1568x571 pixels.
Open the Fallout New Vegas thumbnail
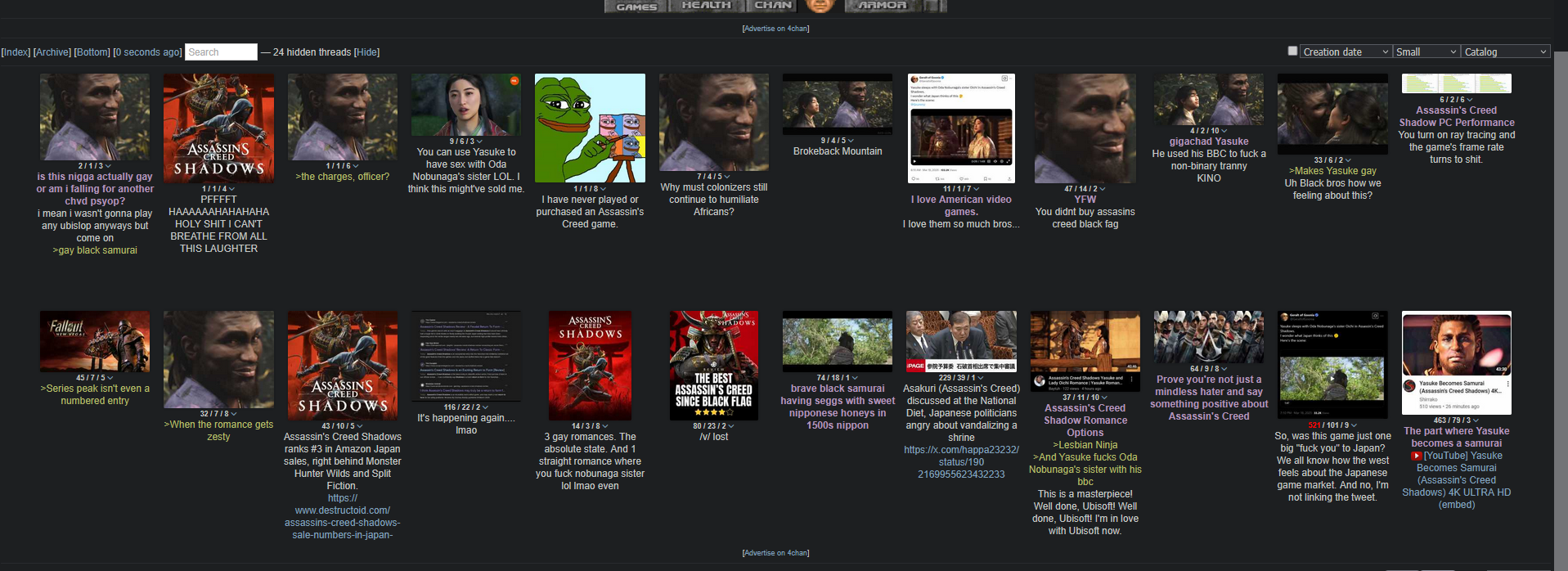(95, 341)
